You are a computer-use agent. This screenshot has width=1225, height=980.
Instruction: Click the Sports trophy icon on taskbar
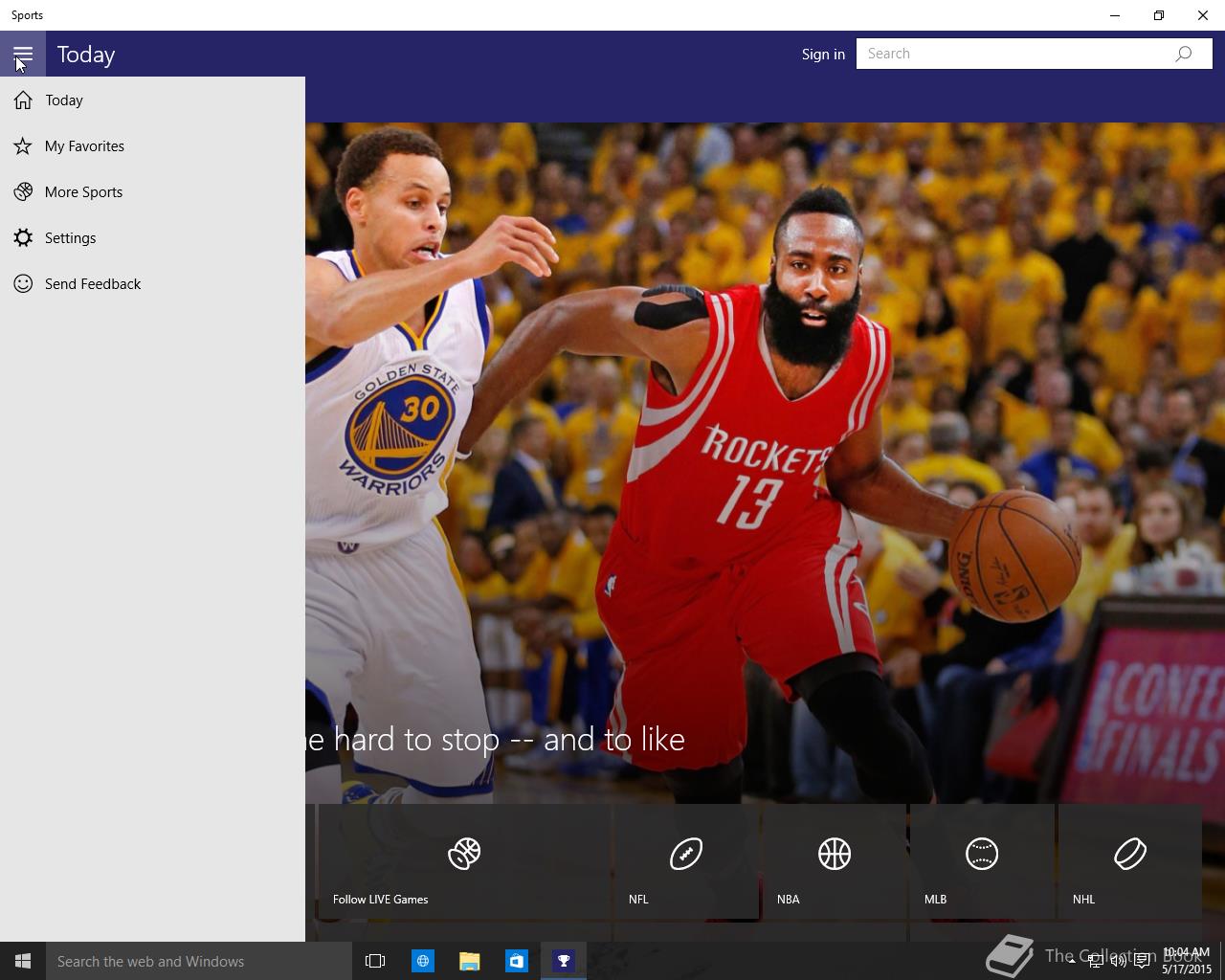click(564, 961)
